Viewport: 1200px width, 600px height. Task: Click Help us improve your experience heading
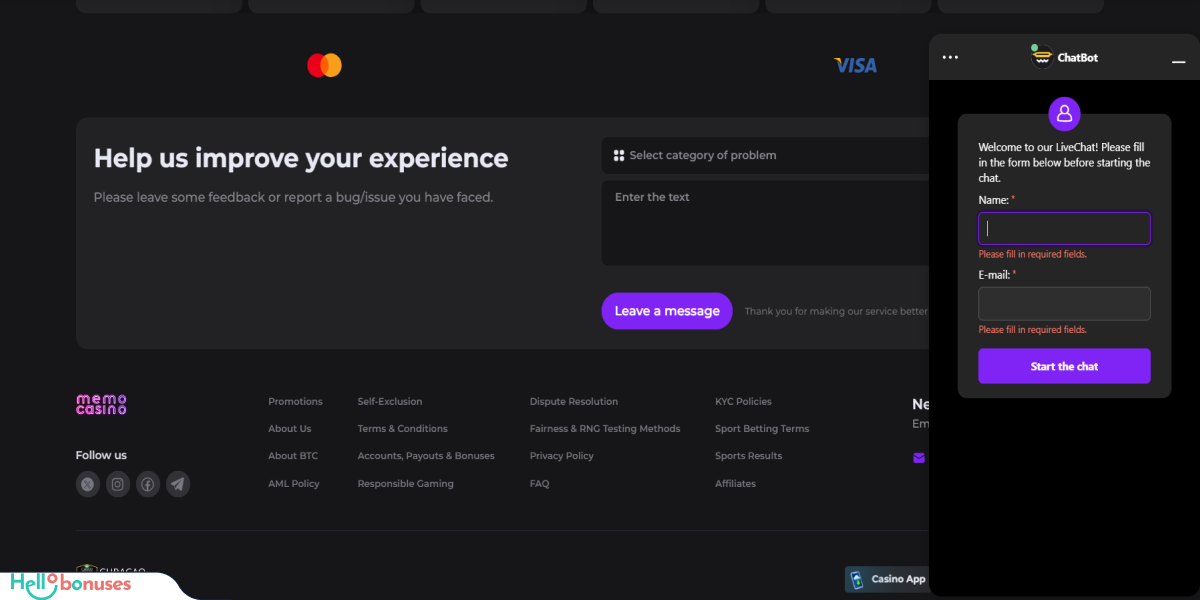click(301, 159)
